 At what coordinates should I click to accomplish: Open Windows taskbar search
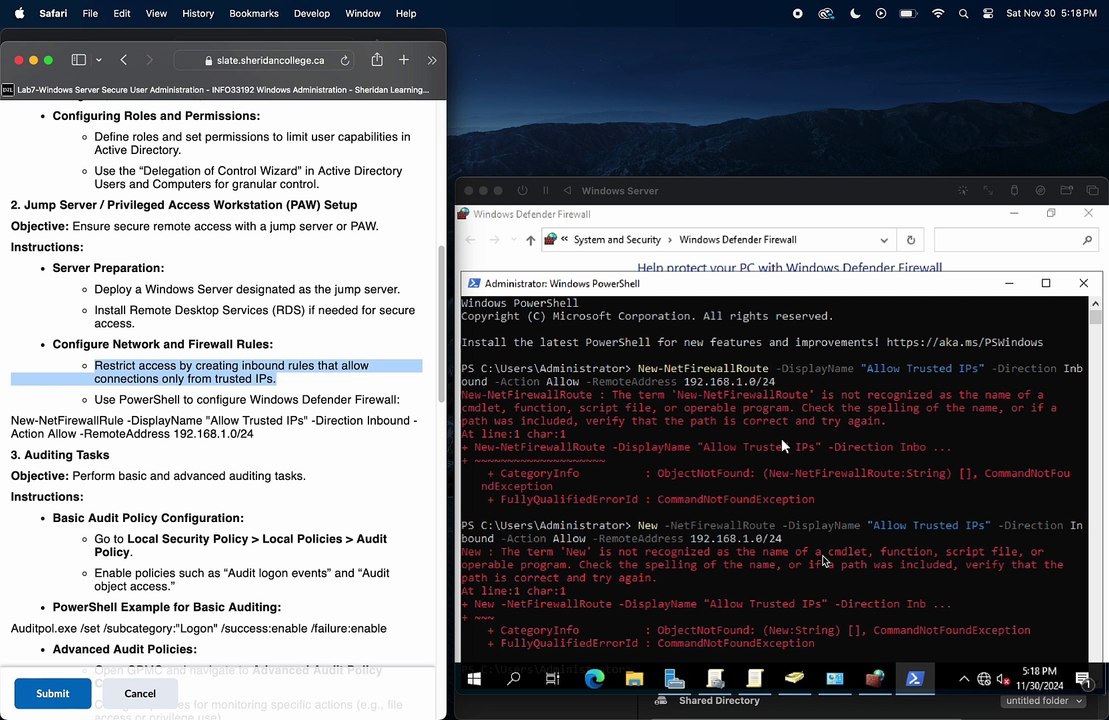point(514,679)
